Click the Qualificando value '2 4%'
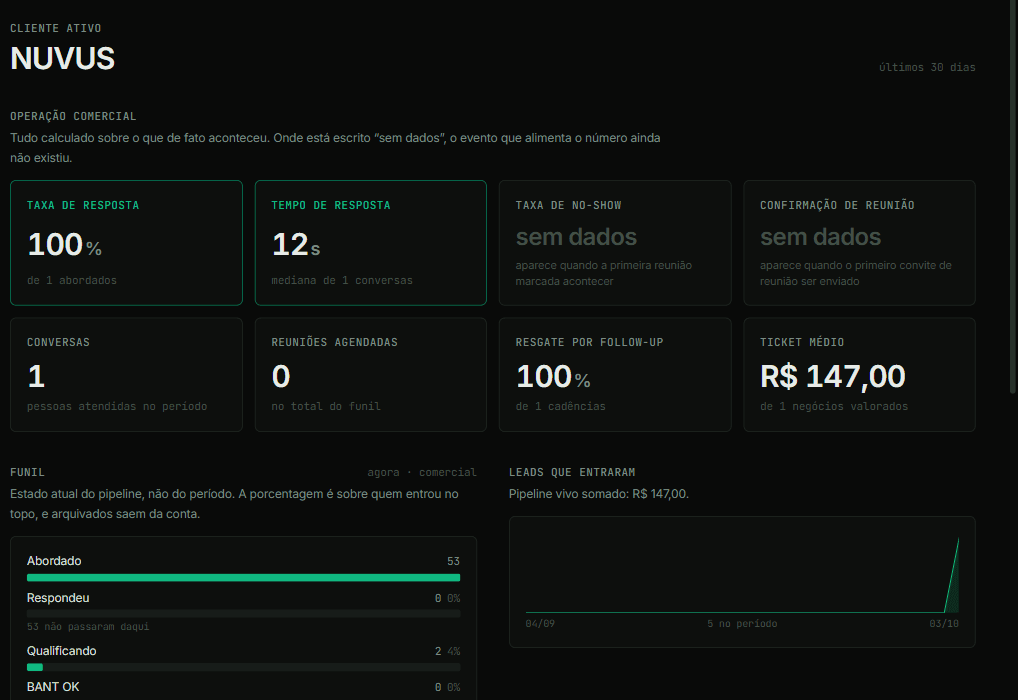Image resolution: width=1018 pixels, height=700 pixels. [x=447, y=651]
